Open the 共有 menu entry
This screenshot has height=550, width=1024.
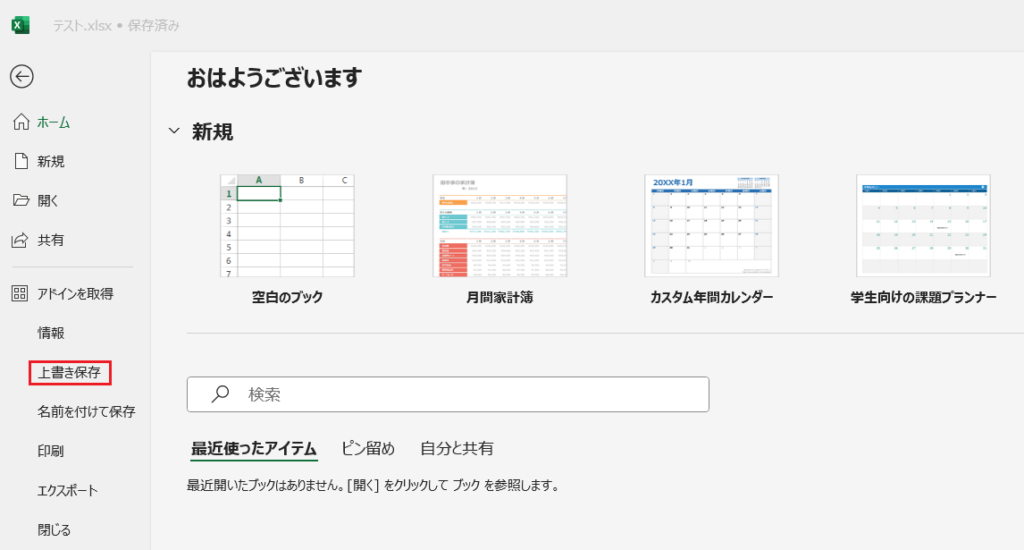[x=51, y=240]
